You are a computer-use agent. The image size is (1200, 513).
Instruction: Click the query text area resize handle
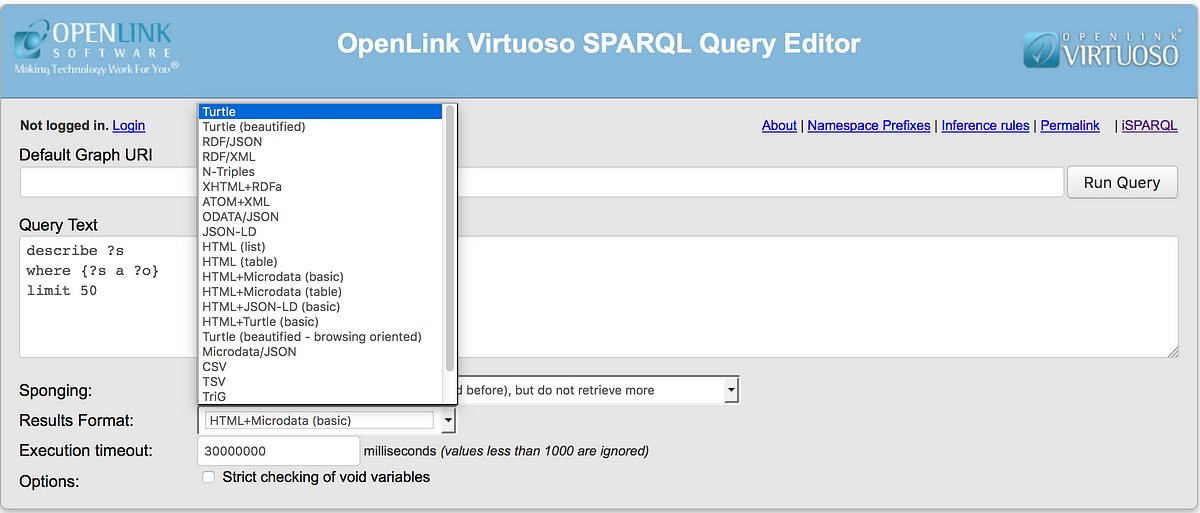tap(1172, 350)
